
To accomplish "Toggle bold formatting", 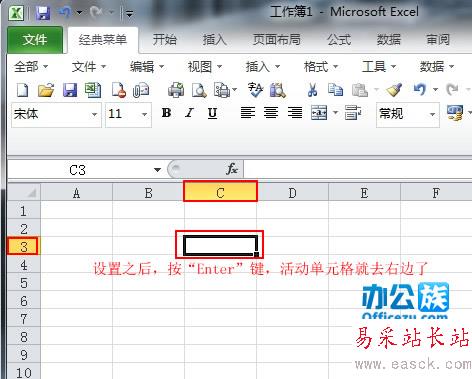I will coord(166,113).
